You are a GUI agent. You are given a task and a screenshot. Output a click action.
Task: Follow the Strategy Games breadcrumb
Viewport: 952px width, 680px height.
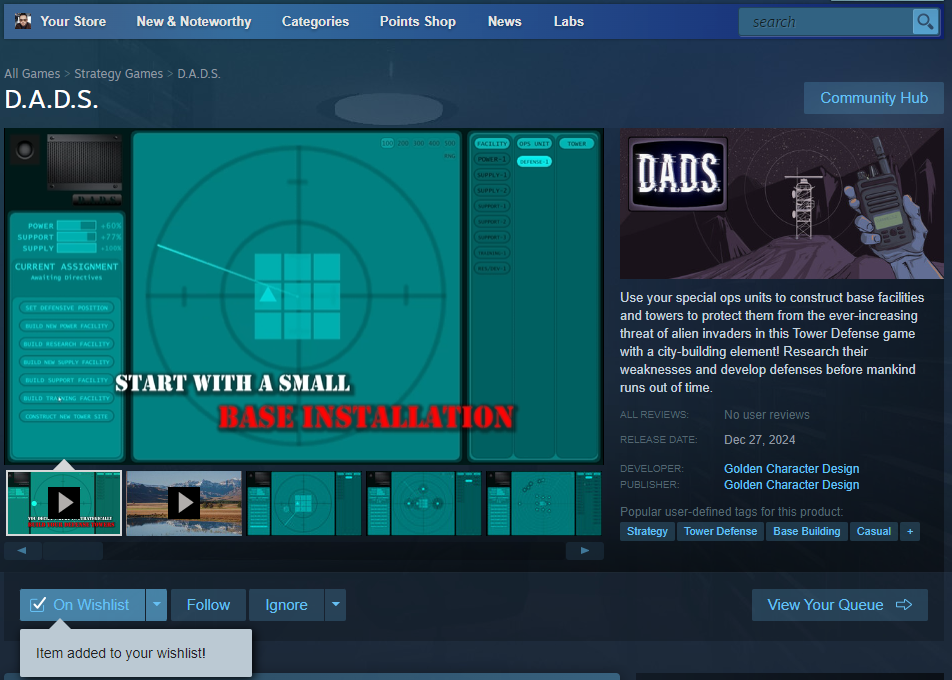(x=118, y=73)
